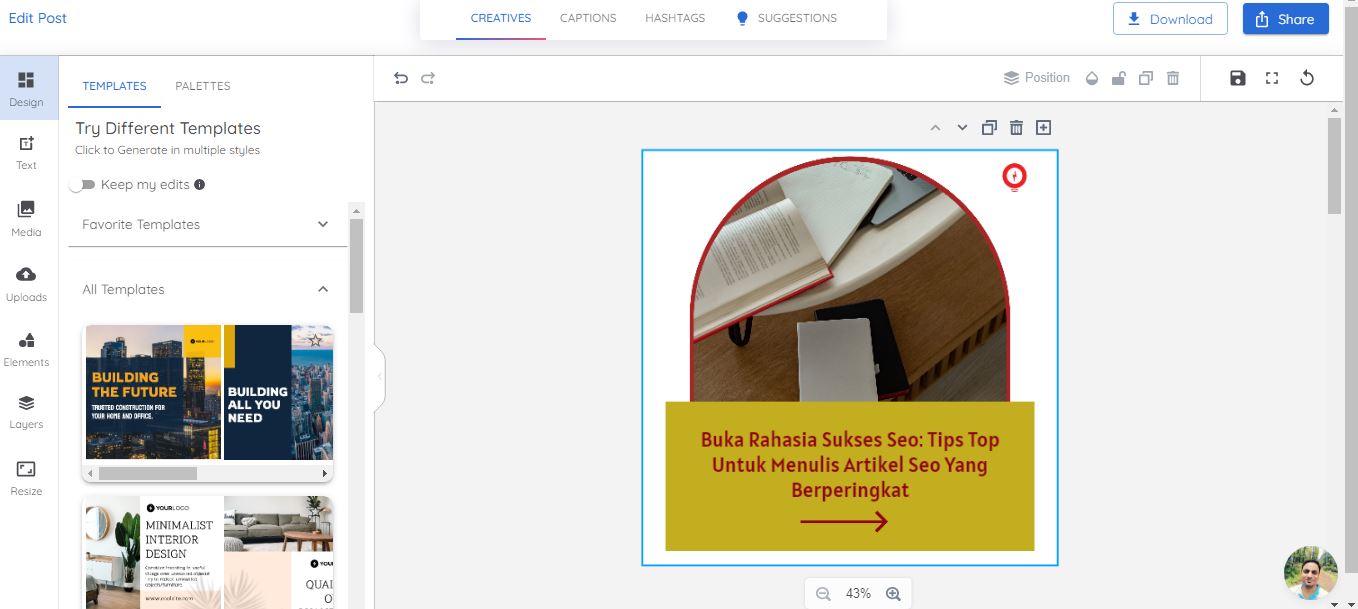1358x609 pixels.
Task: Open the Resize panel
Action: [x=27, y=478]
